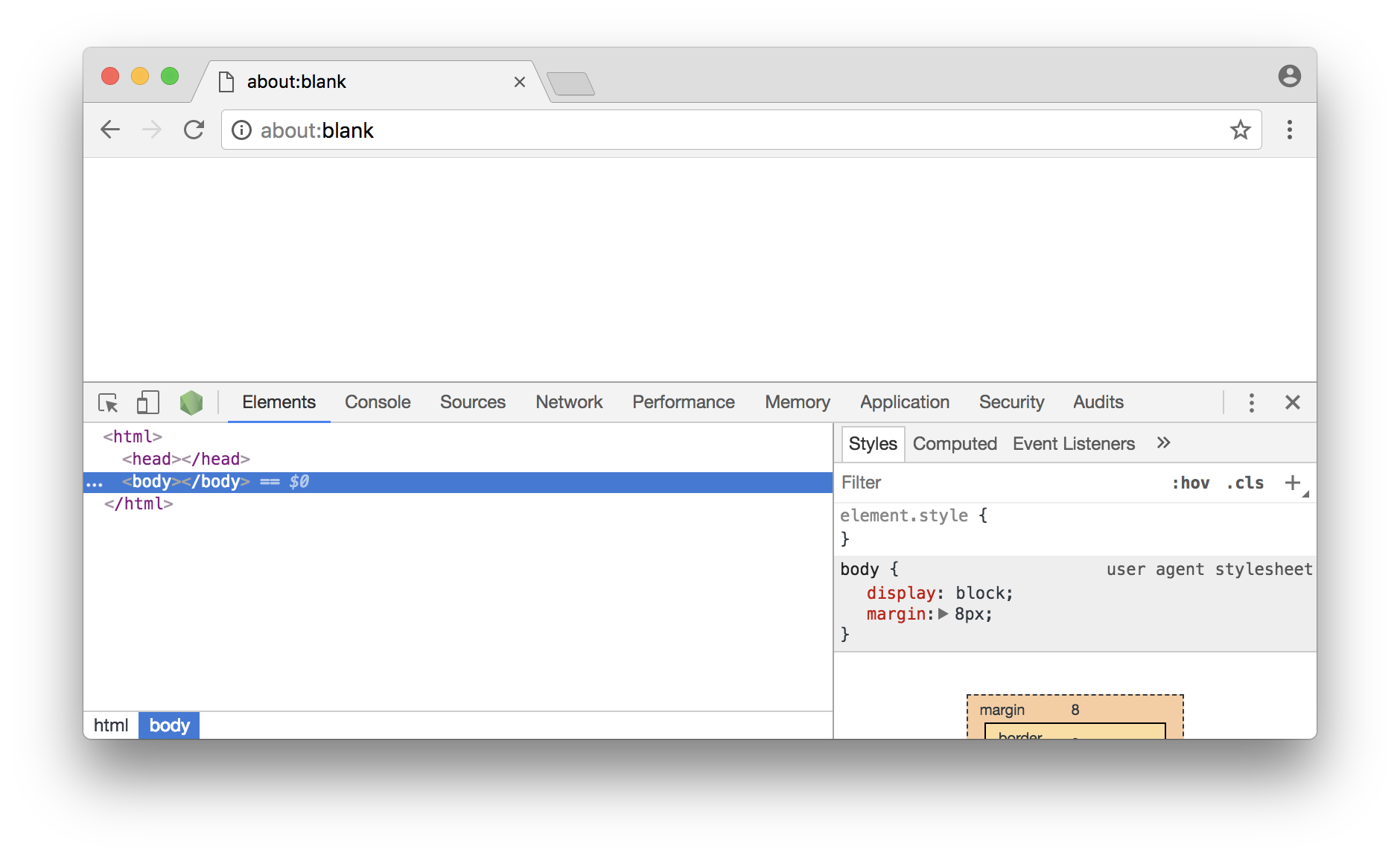The image size is (1400, 858).
Task: Bookmark the page with the star icon
Action: point(1241,130)
